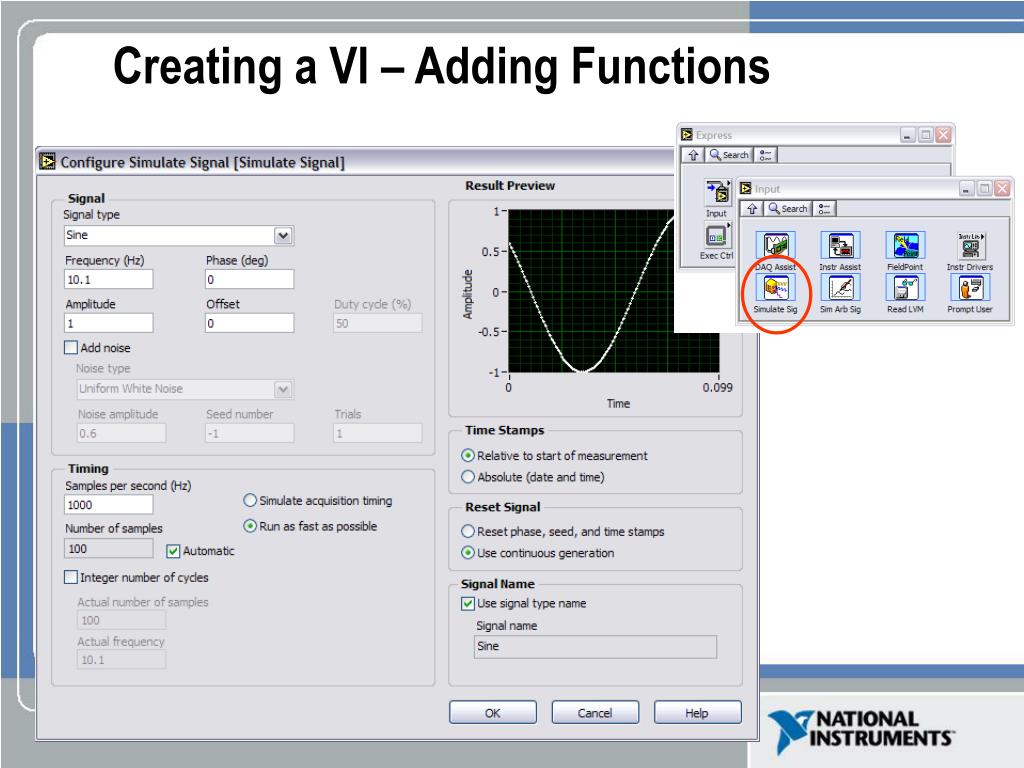Click the Seed number field
This screenshot has height=768, width=1024.
tap(249, 433)
